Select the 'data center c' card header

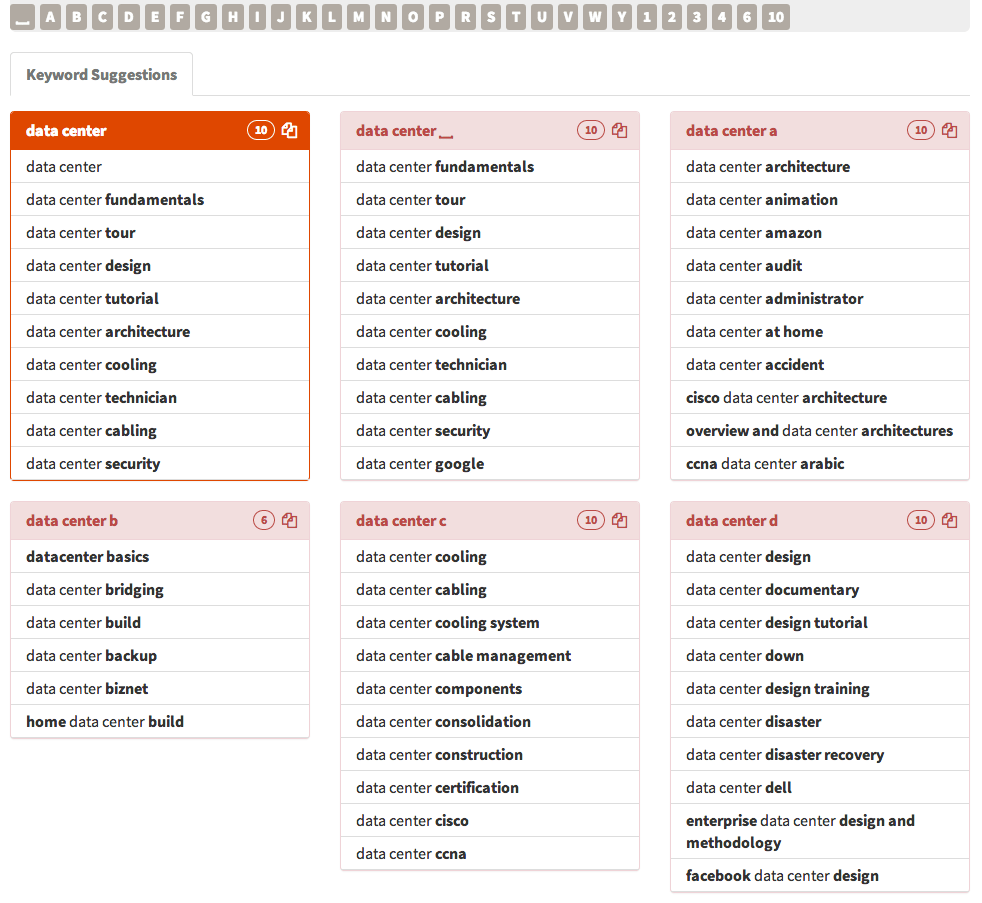click(490, 520)
